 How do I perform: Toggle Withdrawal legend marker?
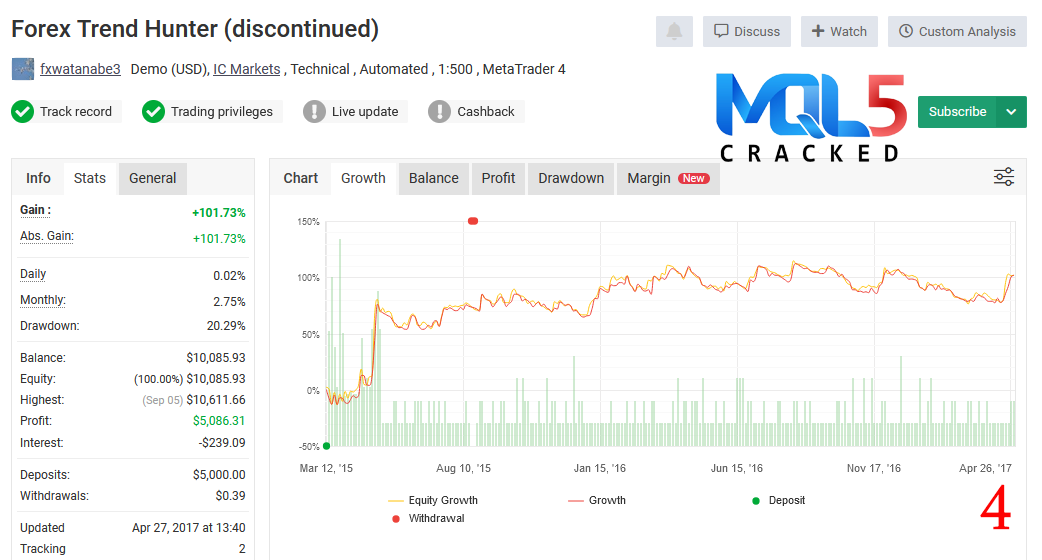[x=429, y=518]
